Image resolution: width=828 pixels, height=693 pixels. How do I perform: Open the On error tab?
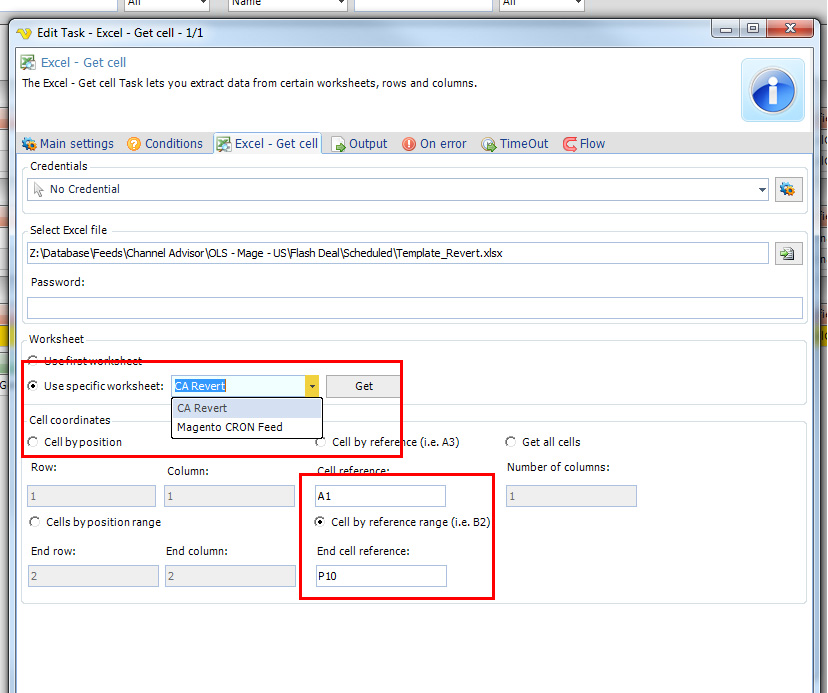[434, 144]
